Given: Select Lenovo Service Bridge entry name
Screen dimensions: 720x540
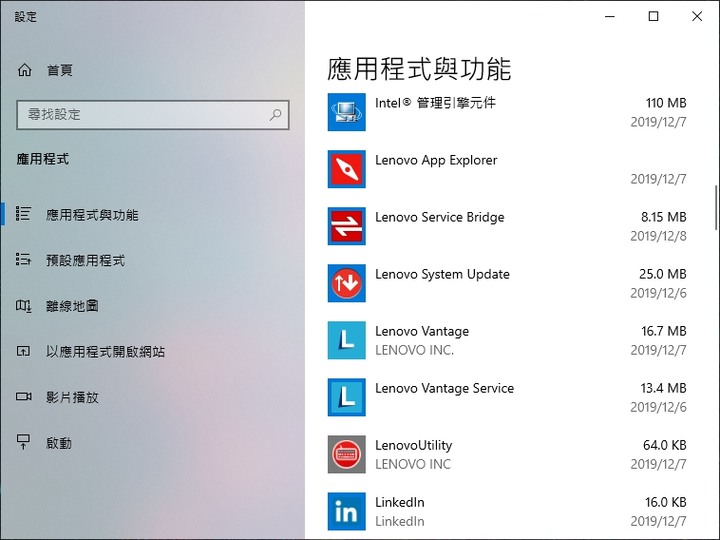Looking at the screenshot, I should pos(439,217).
